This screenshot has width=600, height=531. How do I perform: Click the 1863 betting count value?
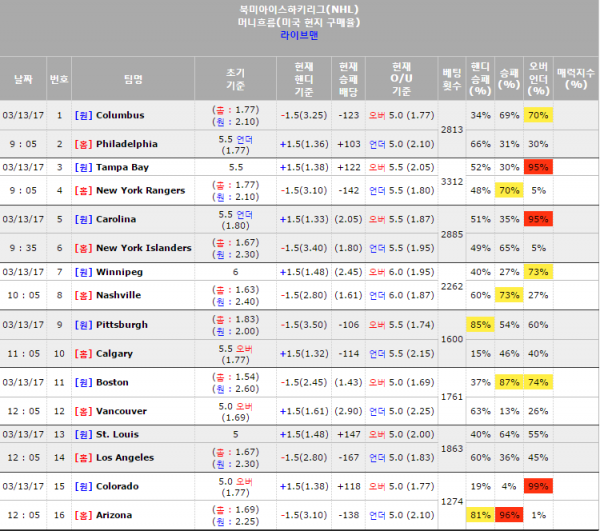click(x=452, y=449)
